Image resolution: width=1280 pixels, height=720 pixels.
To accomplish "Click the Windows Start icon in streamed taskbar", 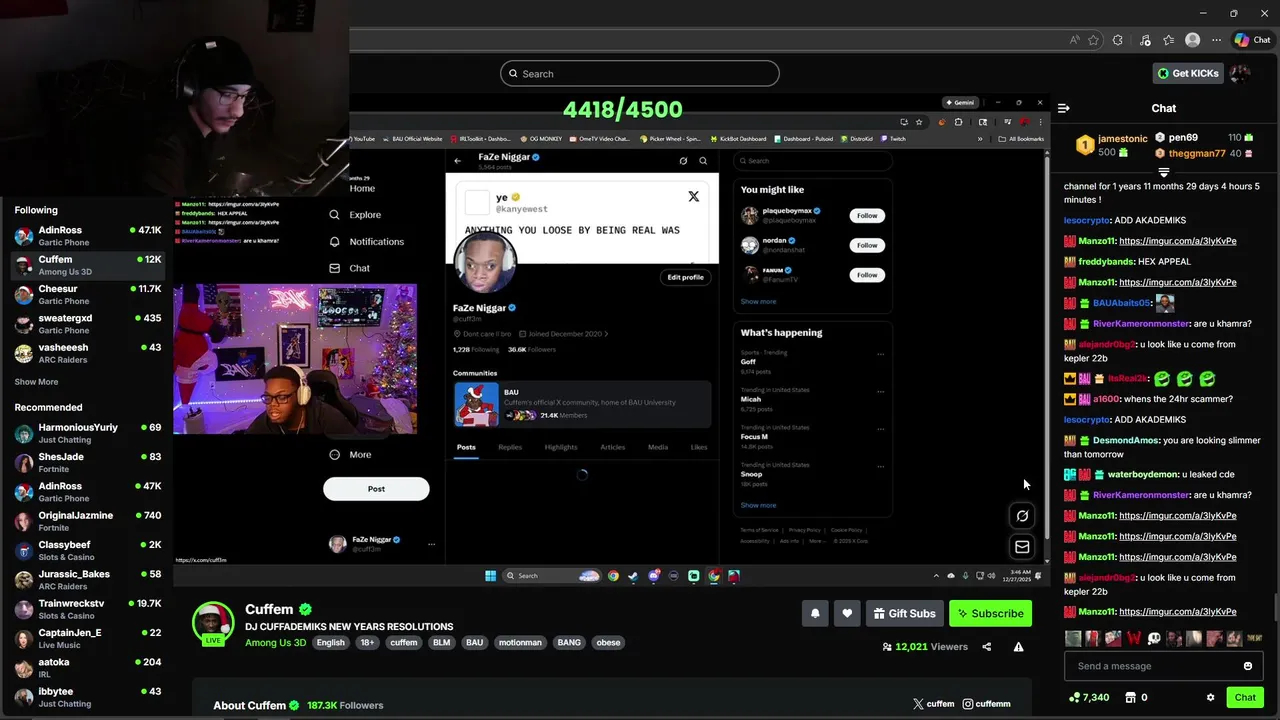I will pos(490,576).
